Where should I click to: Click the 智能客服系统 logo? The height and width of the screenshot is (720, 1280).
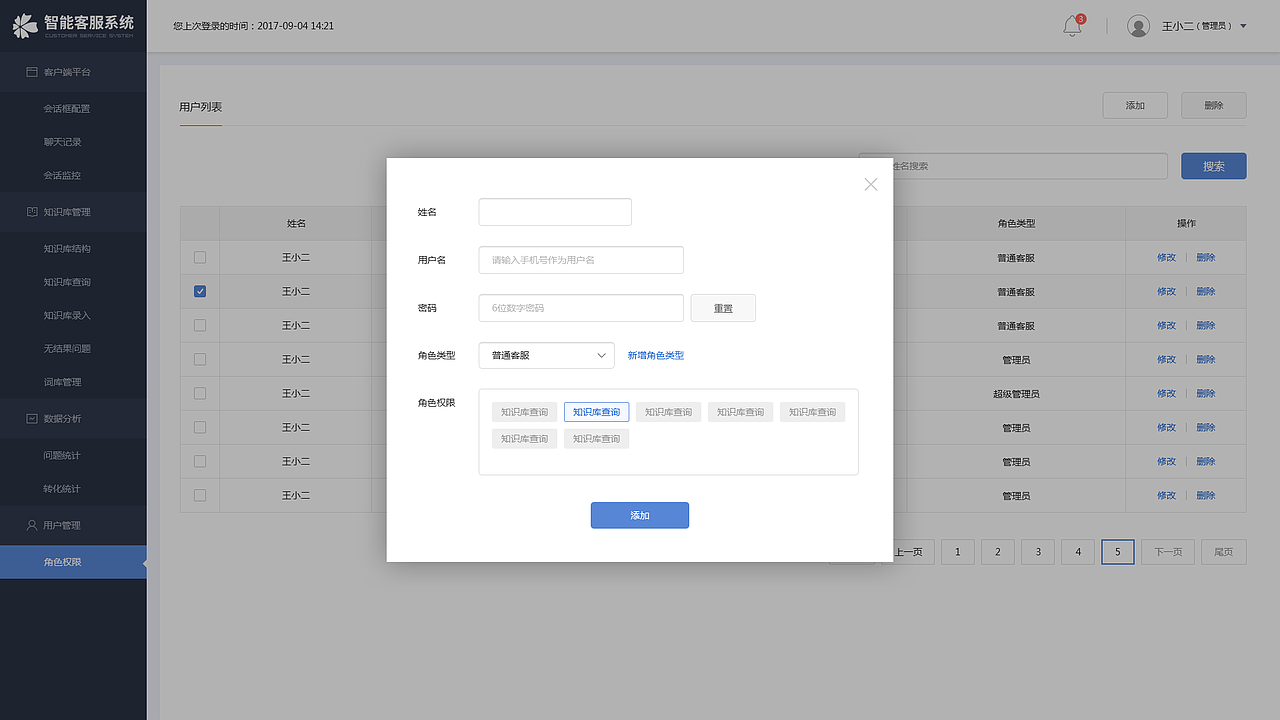pos(72,26)
